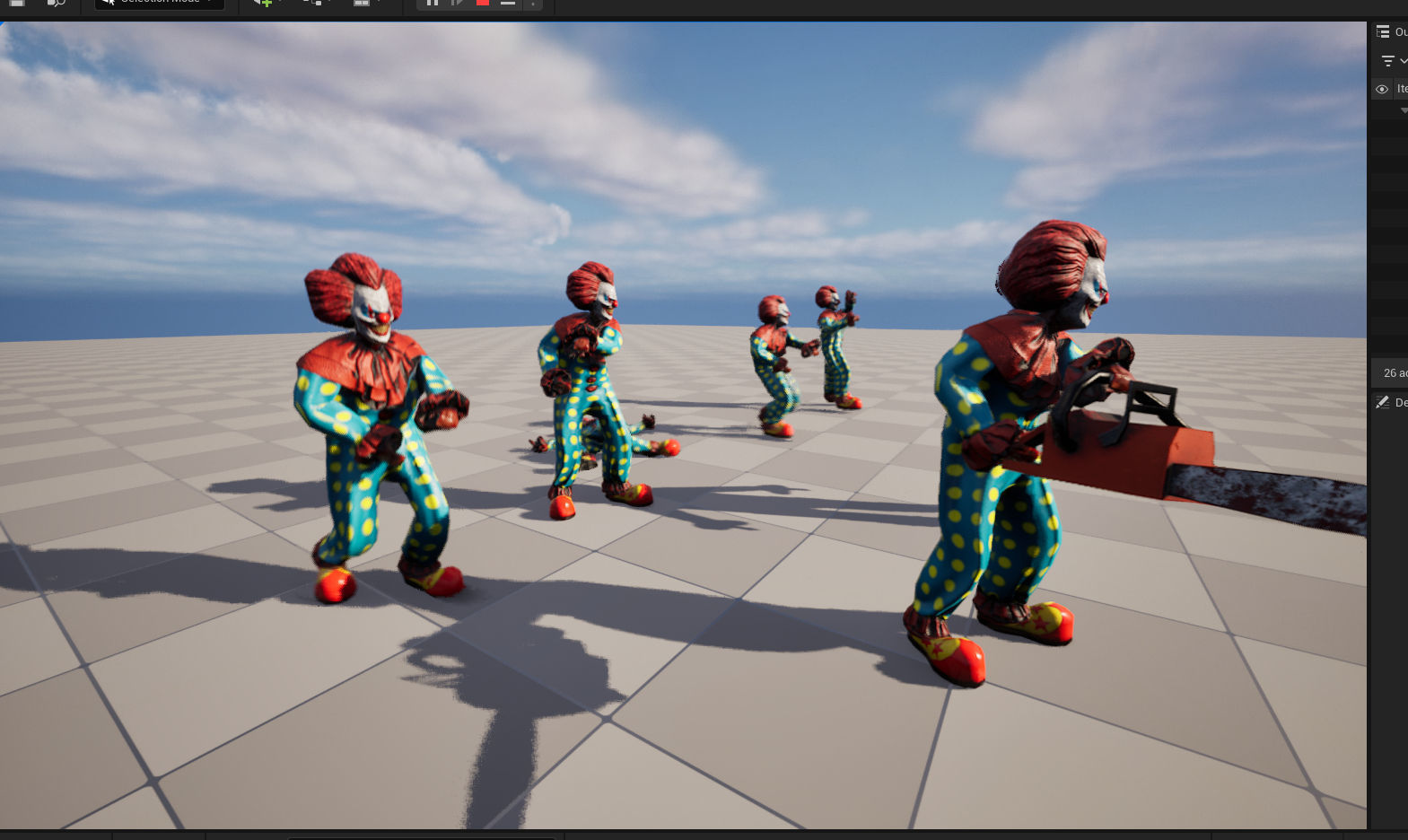Click the Save icon in toolbar
The width and height of the screenshot is (1408, 840).
[x=17, y=3]
